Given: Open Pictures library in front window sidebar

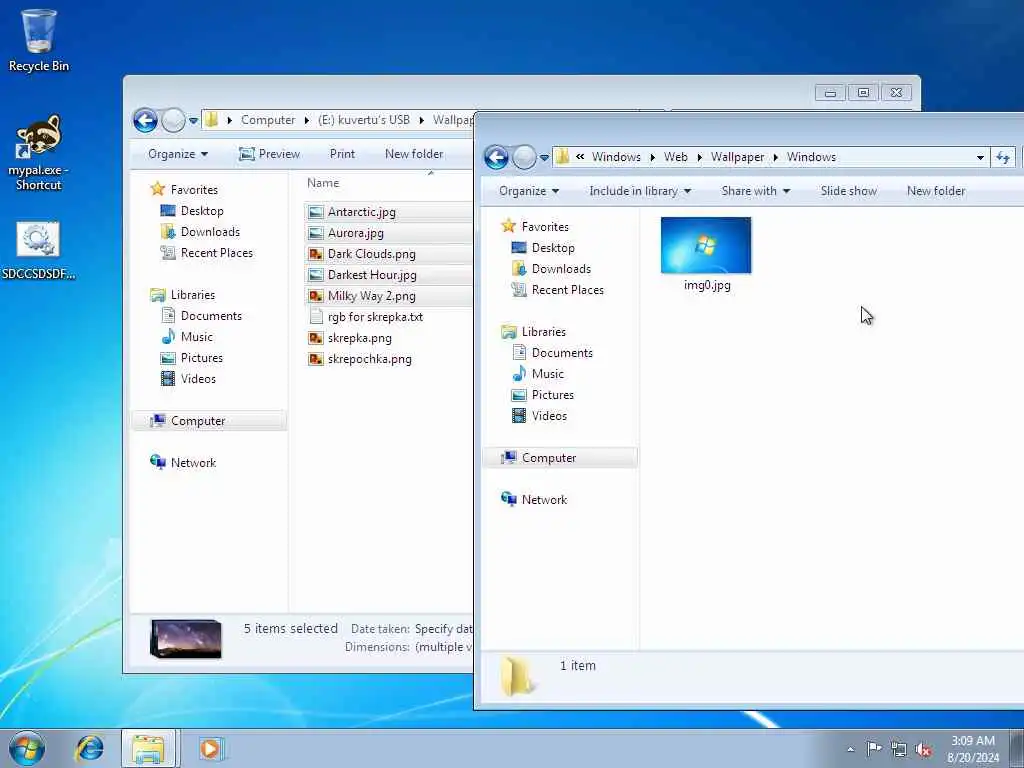Looking at the screenshot, I should (552, 395).
